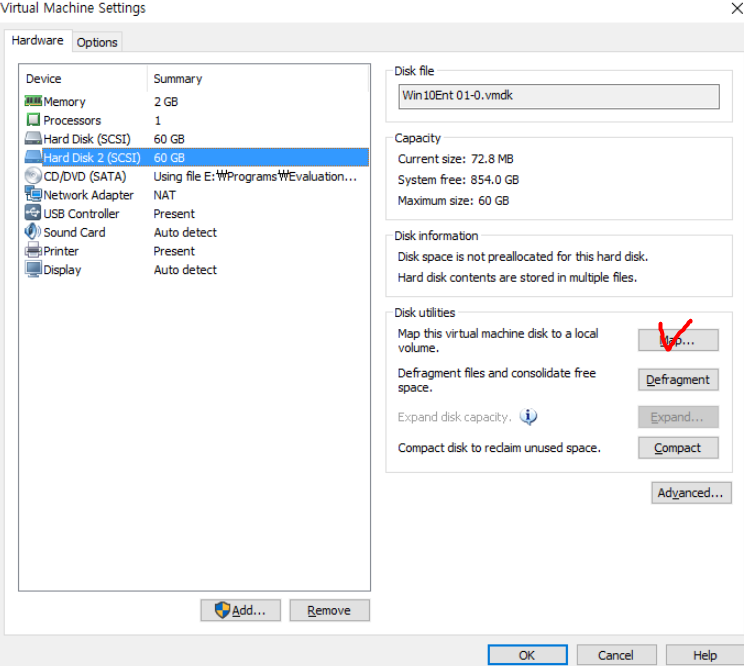744x666 pixels.
Task: Click the Map... button
Action: click(678, 340)
